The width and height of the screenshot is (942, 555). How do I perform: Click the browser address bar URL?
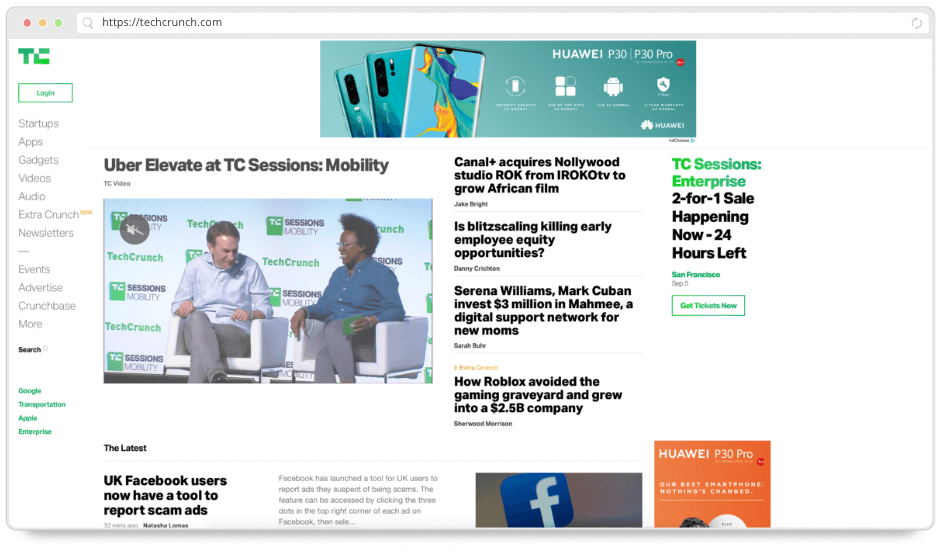coord(162,22)
